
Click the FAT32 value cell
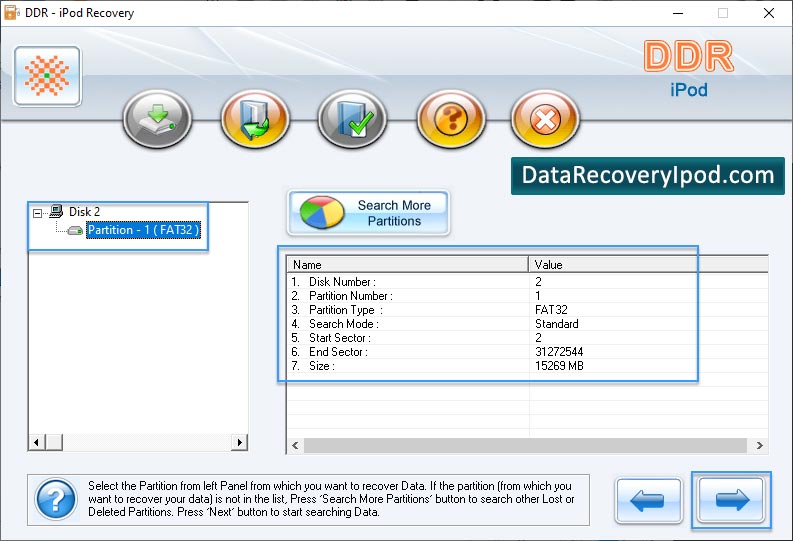click(551, 310)
